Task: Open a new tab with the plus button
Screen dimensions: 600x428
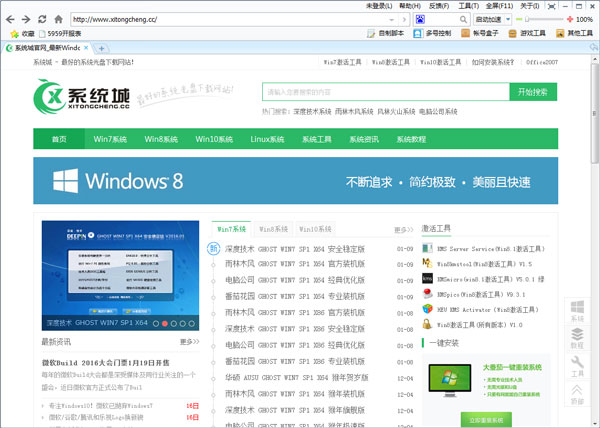Action: tap(101, 48)
